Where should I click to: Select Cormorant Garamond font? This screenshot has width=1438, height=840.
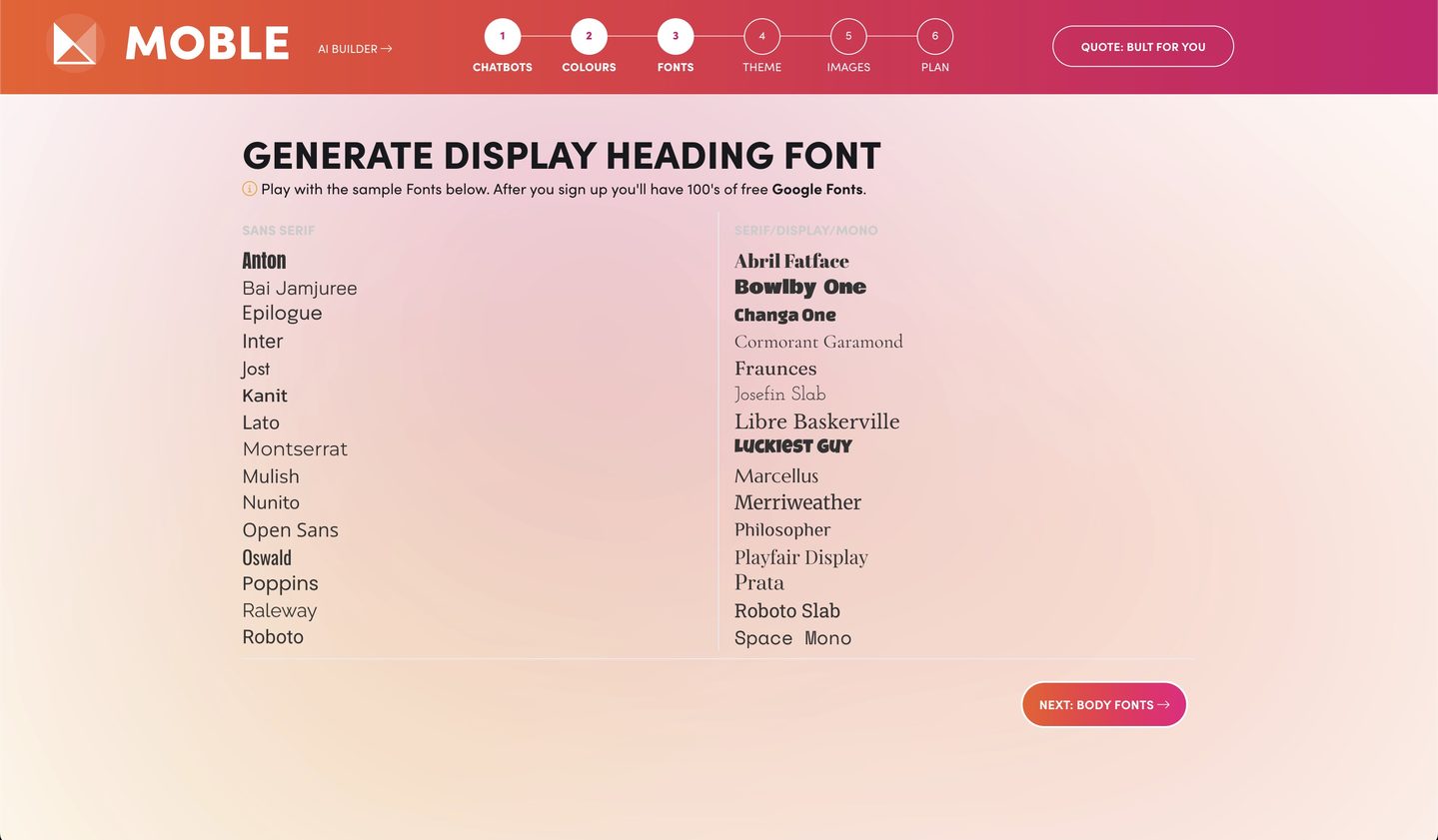(818, 342)
